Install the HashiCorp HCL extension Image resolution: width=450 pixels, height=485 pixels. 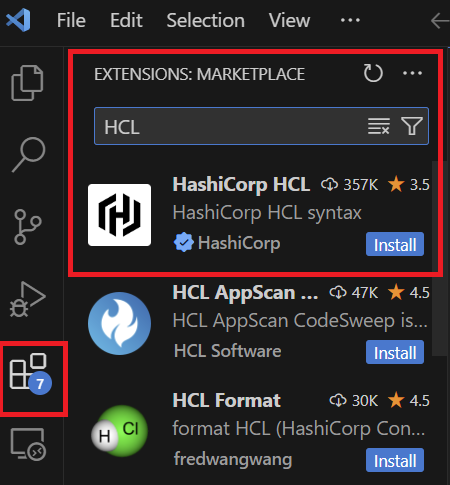click(x=395, y=244)
